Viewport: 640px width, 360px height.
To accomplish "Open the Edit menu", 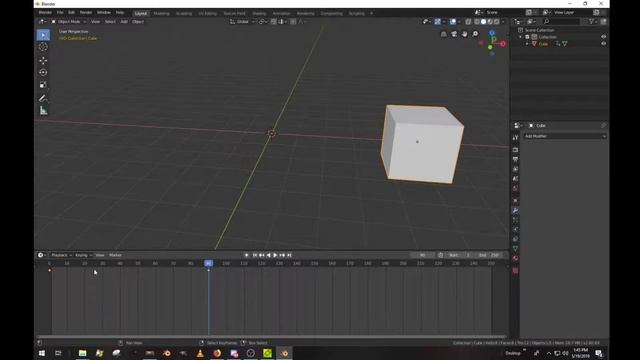I will coord(71,13).
